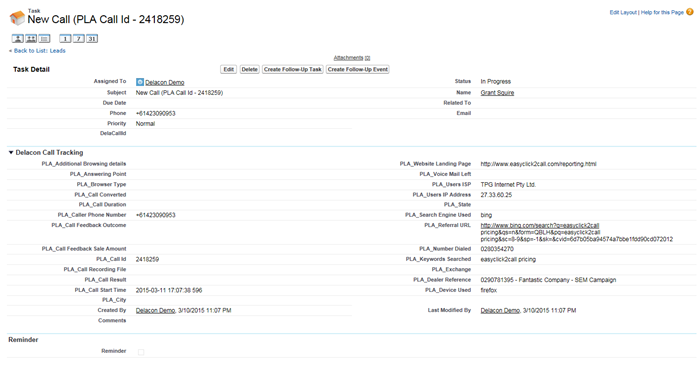
Task: Click the PLA_Voice Mail Left label
Action: 445,174
